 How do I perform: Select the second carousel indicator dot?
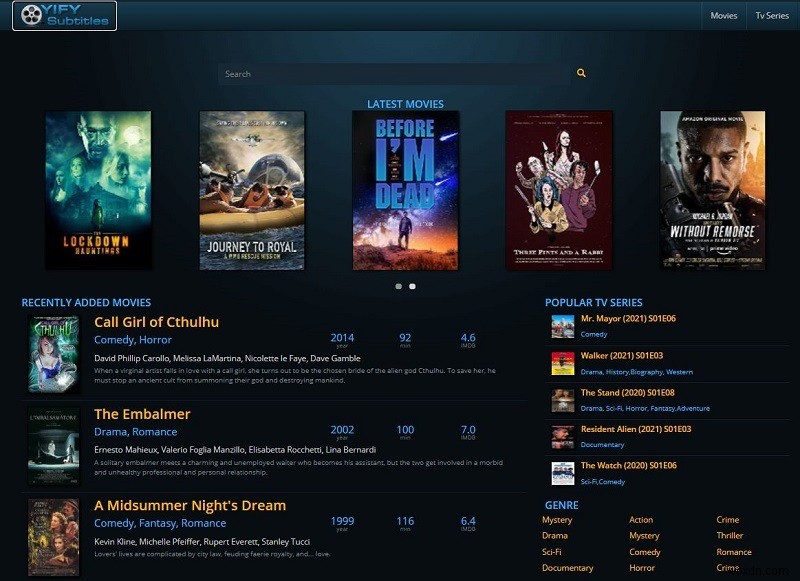[x=411, y=285]
